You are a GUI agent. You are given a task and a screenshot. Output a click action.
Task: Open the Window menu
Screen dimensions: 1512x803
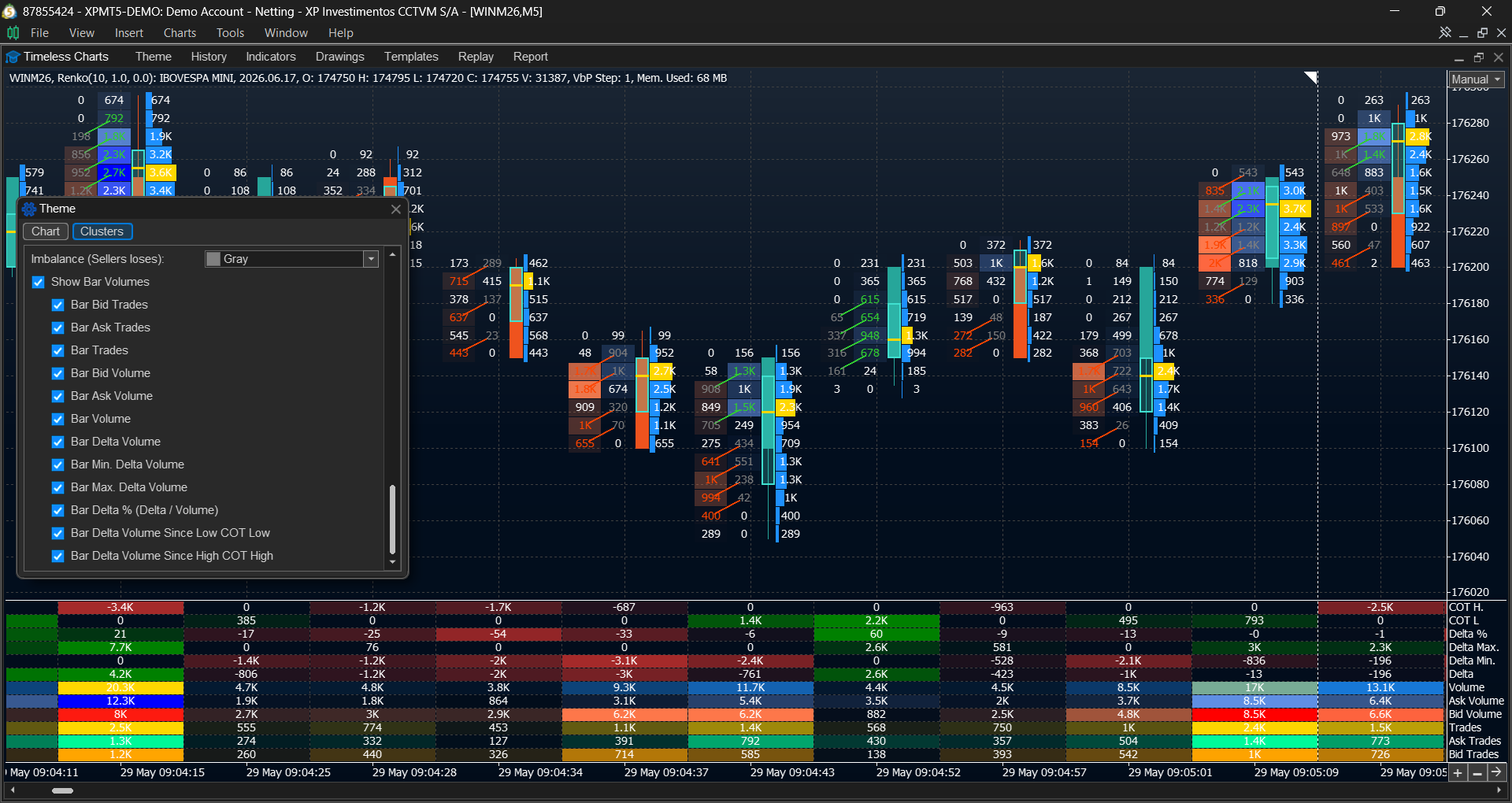[x=286, y=33]
